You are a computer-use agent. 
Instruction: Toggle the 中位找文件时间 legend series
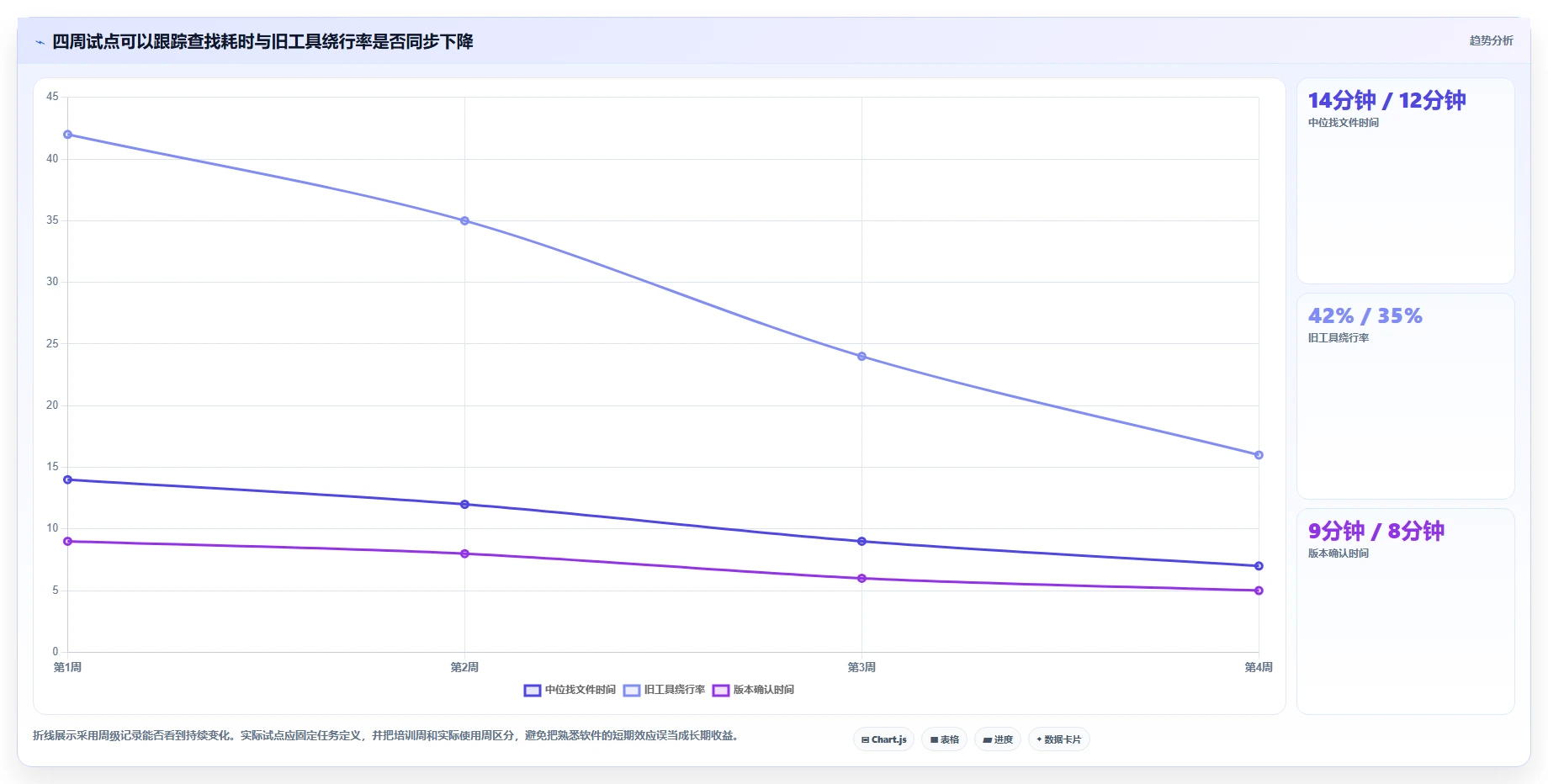tap(570, 690)
